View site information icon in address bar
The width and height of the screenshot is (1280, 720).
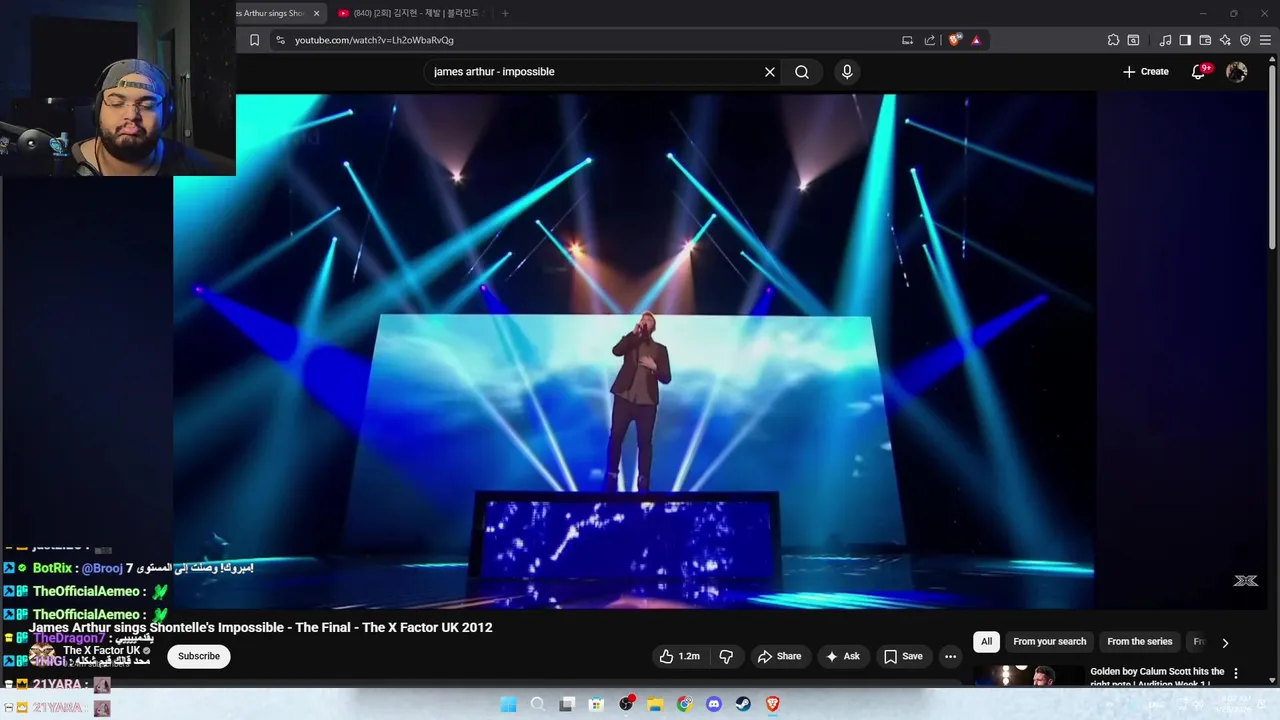[280, 40]
